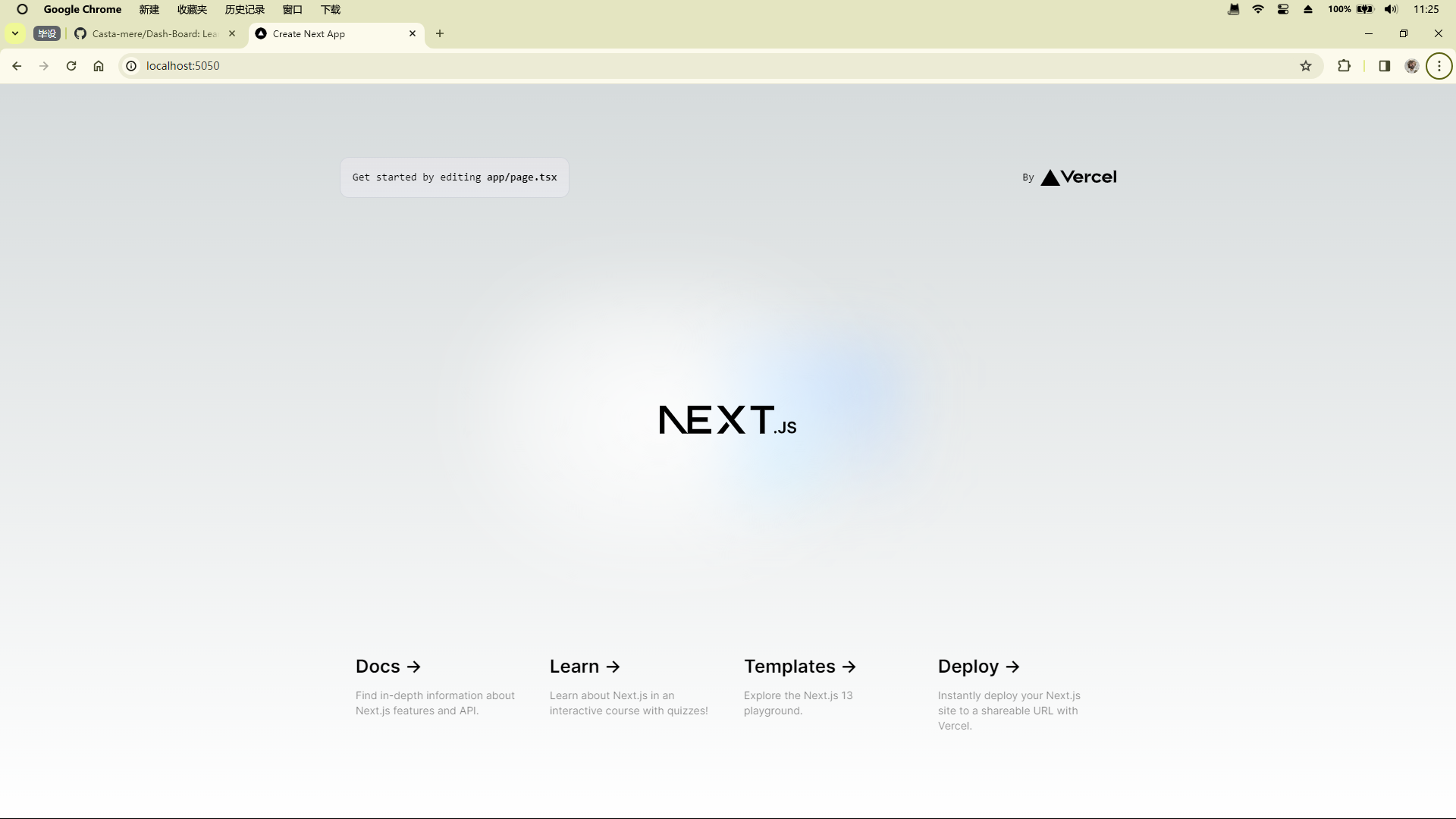Image resolution: width=1456 pixels, height=819 pixels.
Task: Click 'Instantly deploy your Next.js' description
Action: coord(1009,695)
